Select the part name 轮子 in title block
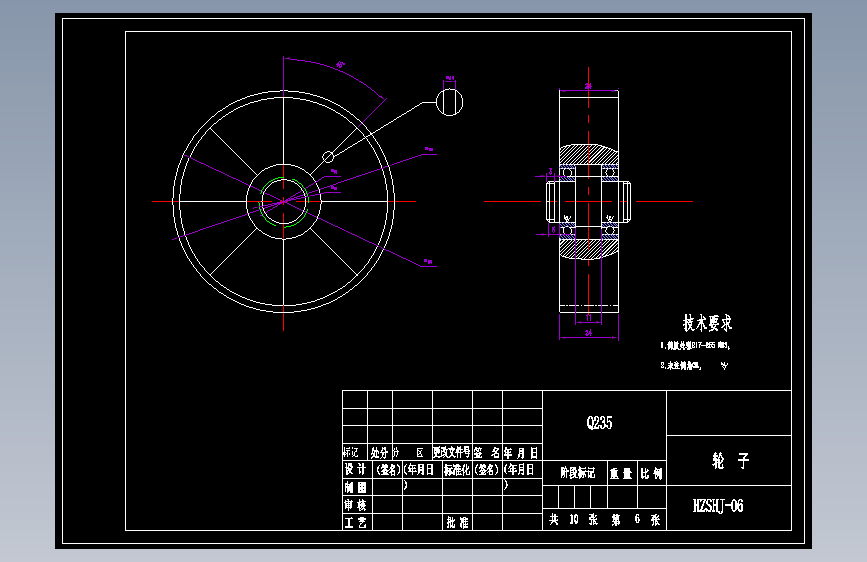Screen dimensions: 867x562 point(730,460)
